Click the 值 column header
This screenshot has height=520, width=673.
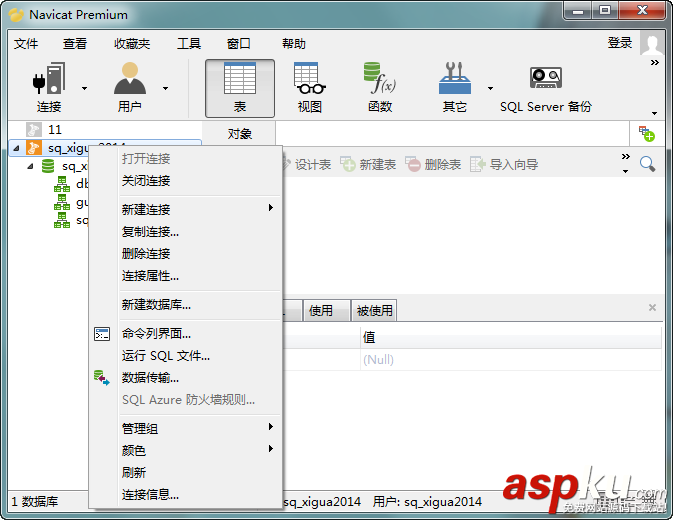point(511,337)
